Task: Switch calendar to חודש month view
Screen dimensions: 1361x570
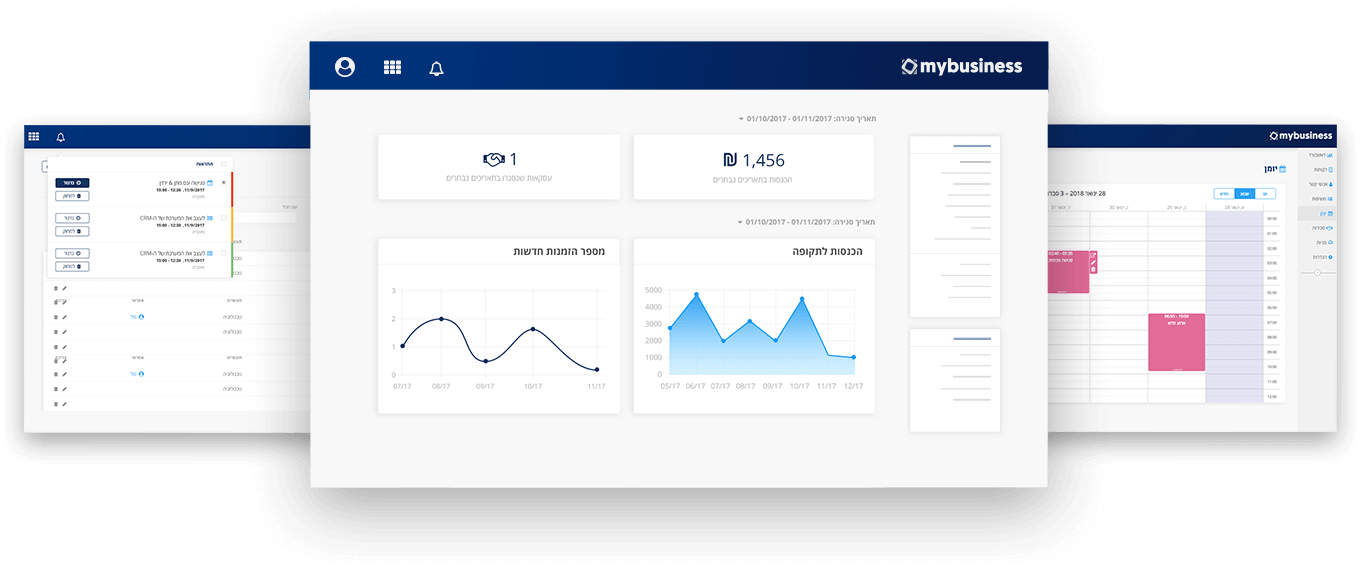Action: point(1224,194)
